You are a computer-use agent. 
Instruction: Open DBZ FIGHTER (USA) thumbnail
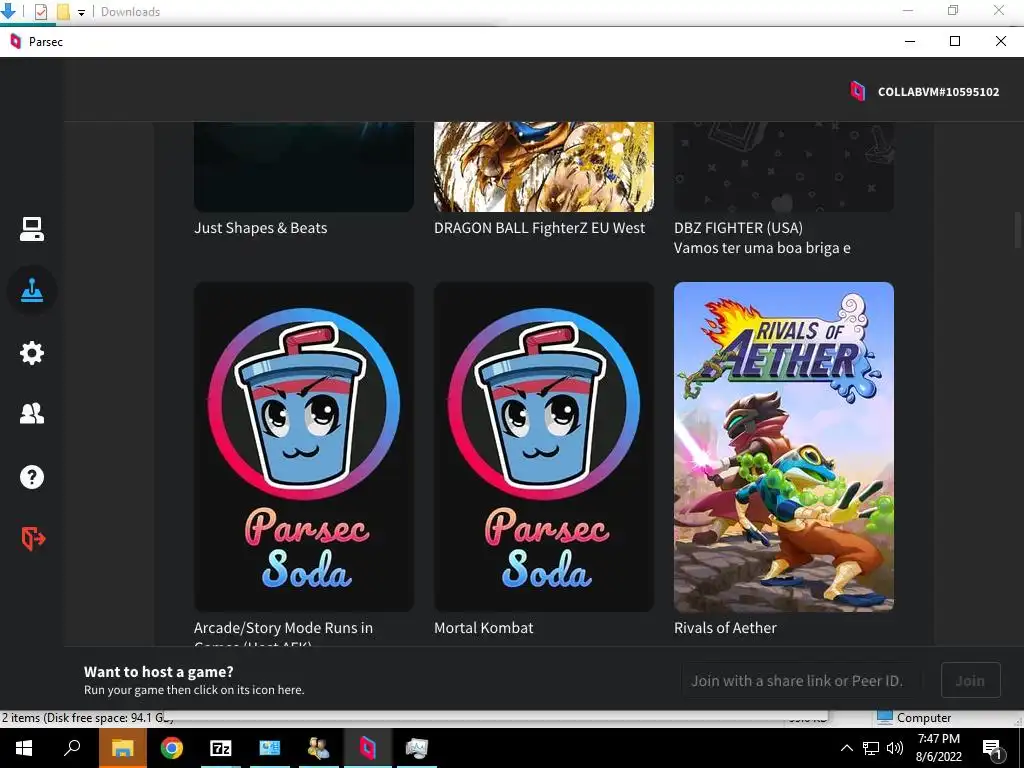click(x=784, y=167)
